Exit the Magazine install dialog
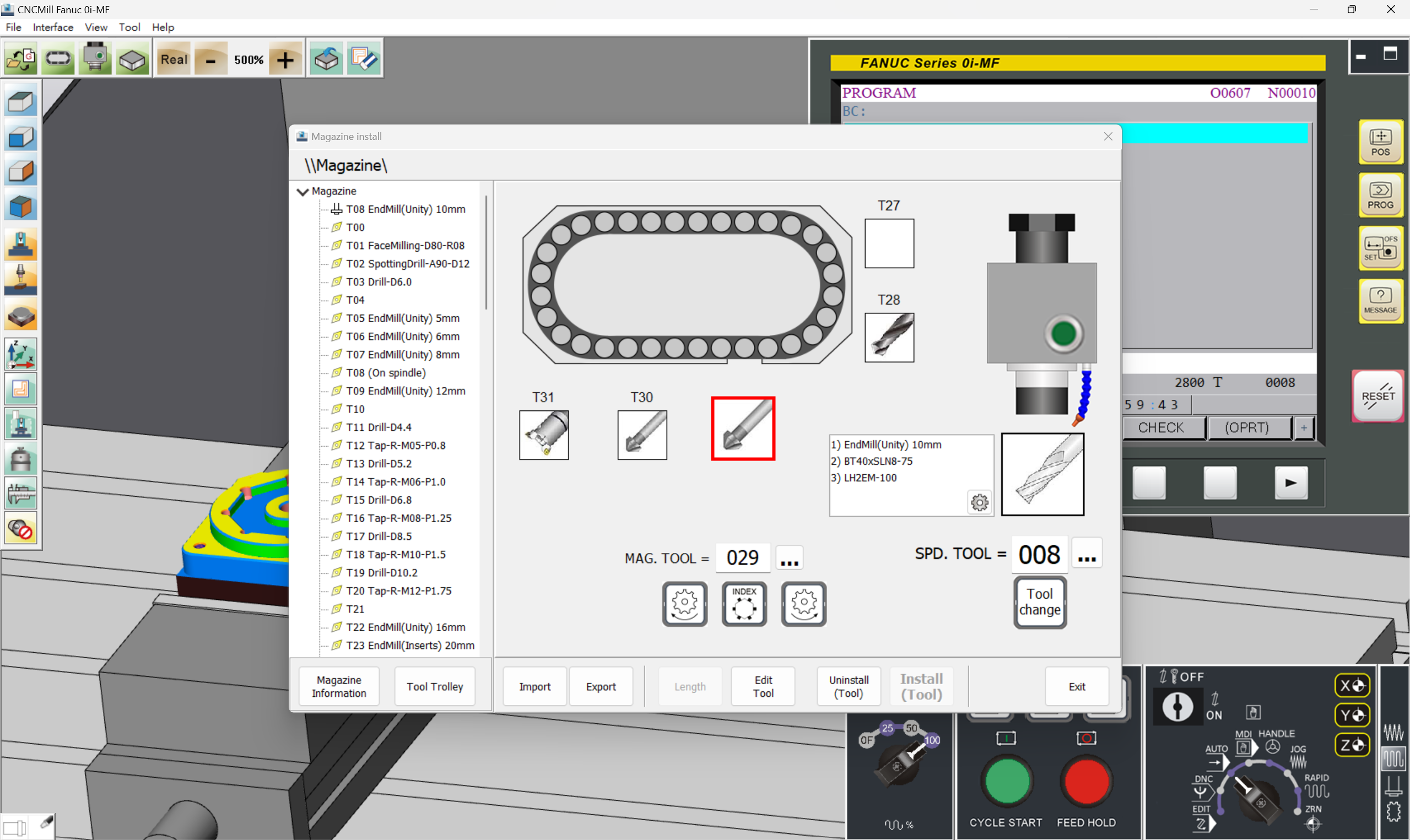The image size is (1410, 840). click(x=1076, y=686)
